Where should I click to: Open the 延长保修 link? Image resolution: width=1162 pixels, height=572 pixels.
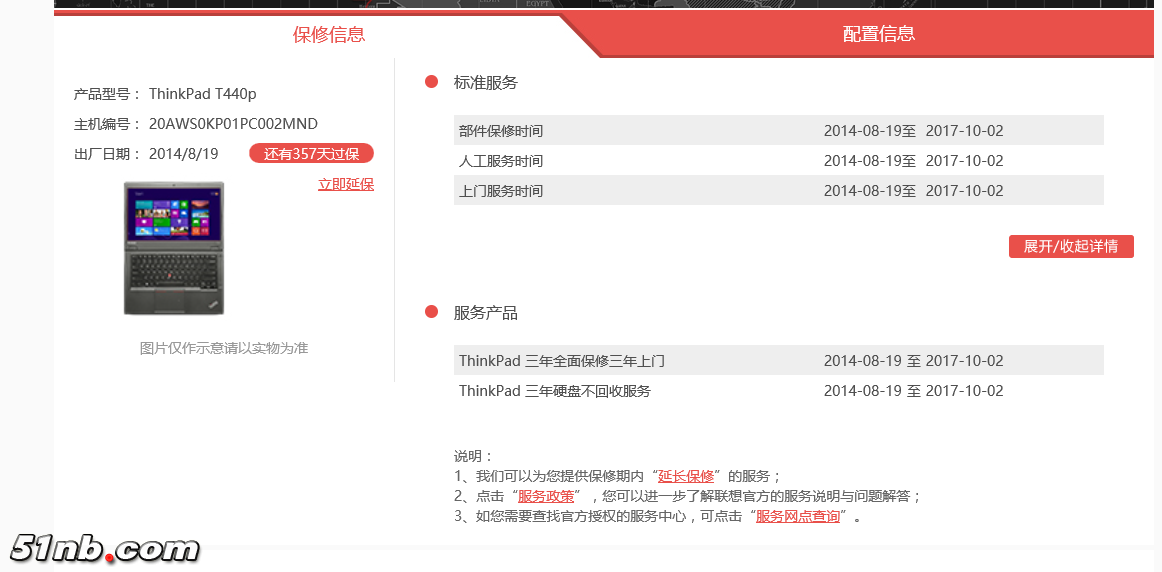pyautogui.click(x=685, y=476)
